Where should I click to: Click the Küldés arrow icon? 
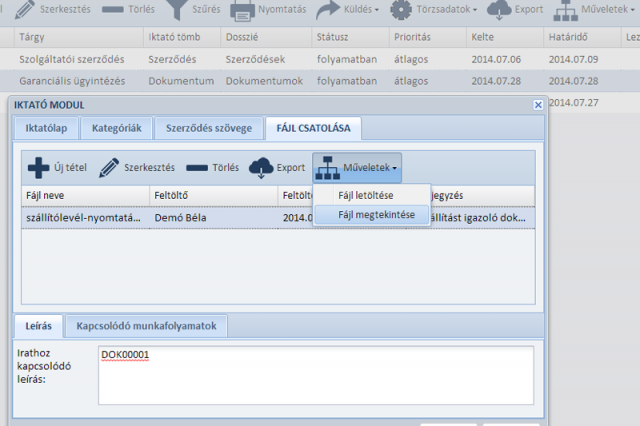tap(328, 10)
